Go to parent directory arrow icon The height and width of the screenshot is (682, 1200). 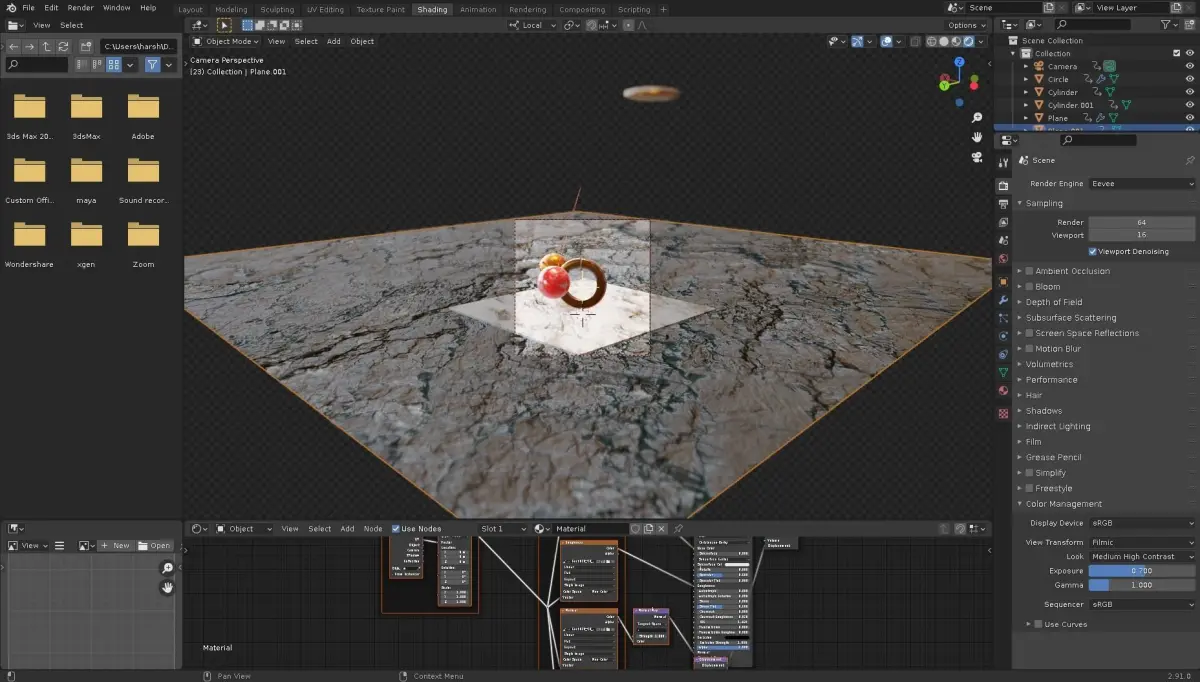pyautogui.click(x=47, y=47)
